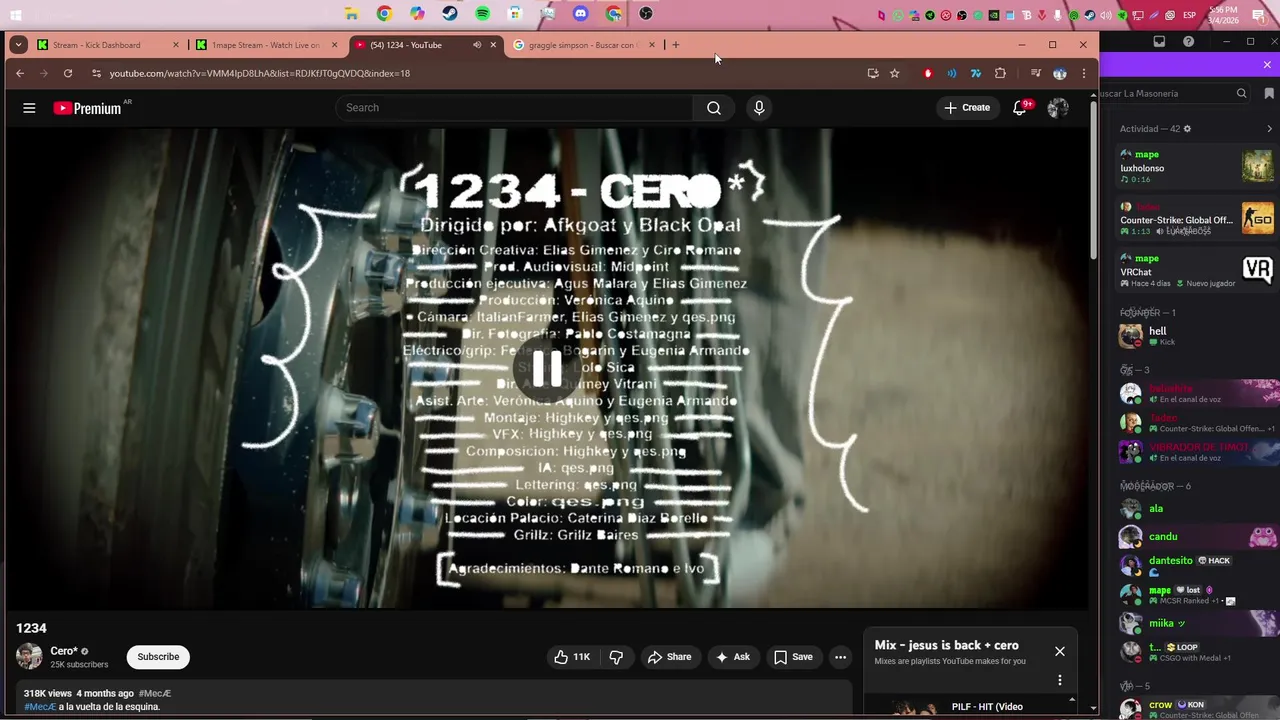The image size is (1280, 720).
Task: Select member hell in Discord list
Action: [1196, 336]
